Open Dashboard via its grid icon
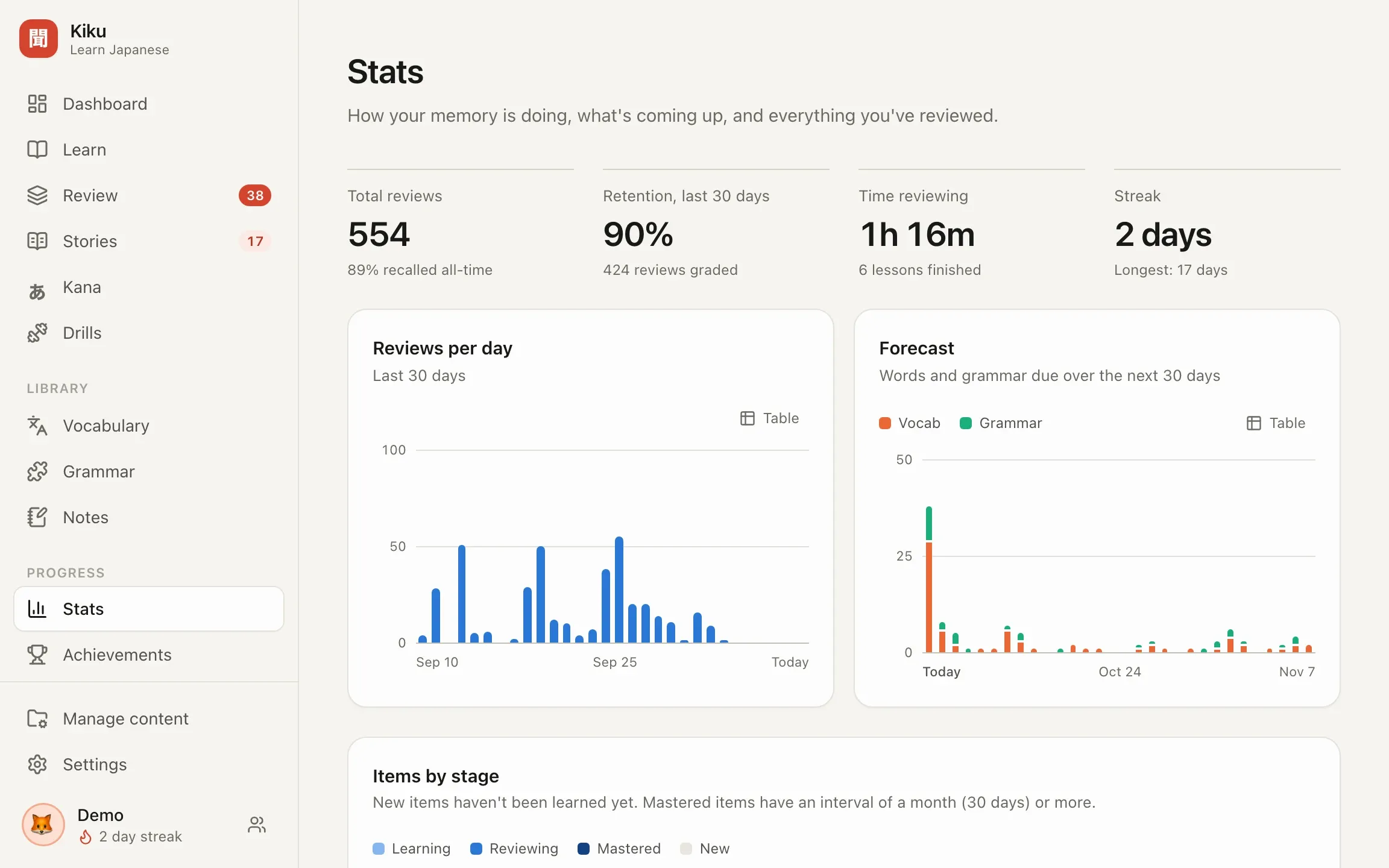This screenshot has height=868, width=1389. pos(37,104)
